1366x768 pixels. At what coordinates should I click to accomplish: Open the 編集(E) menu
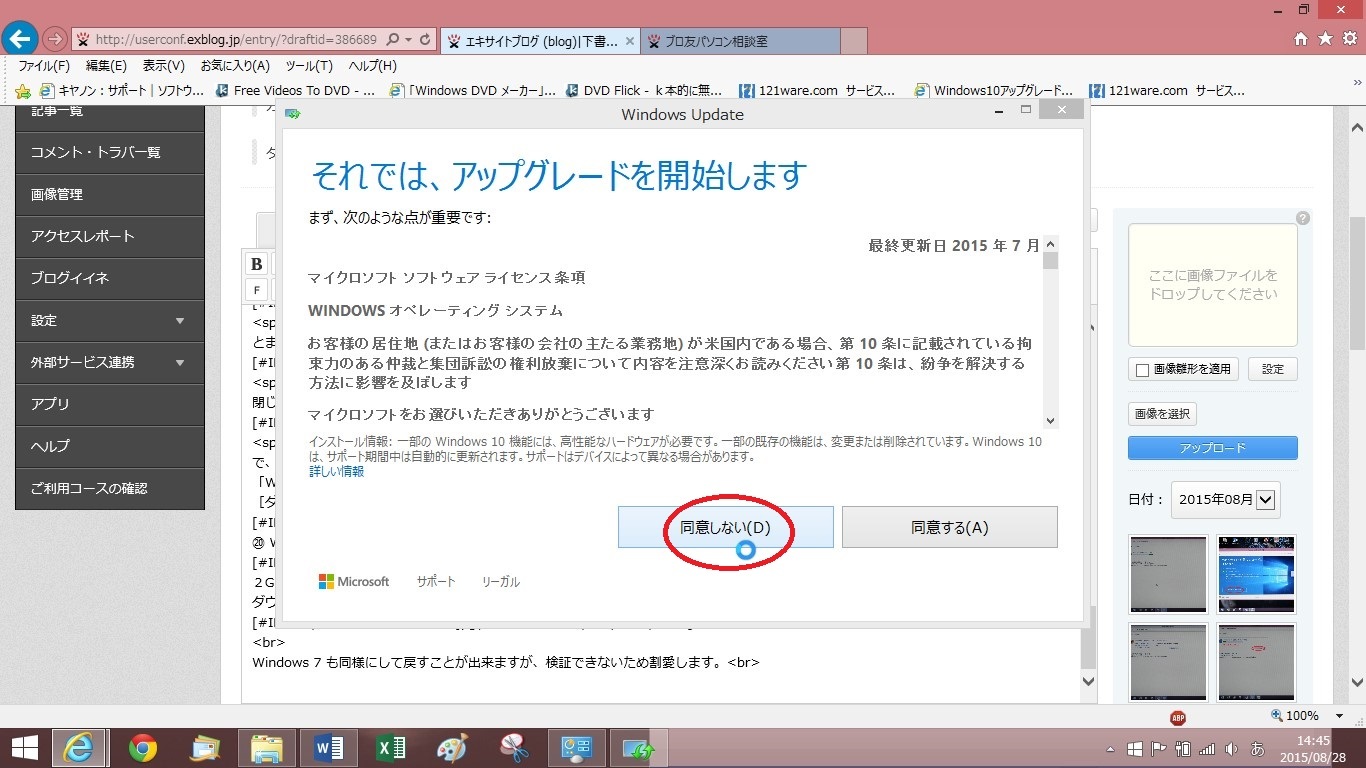pyautogui.click(x=106, y=66)
